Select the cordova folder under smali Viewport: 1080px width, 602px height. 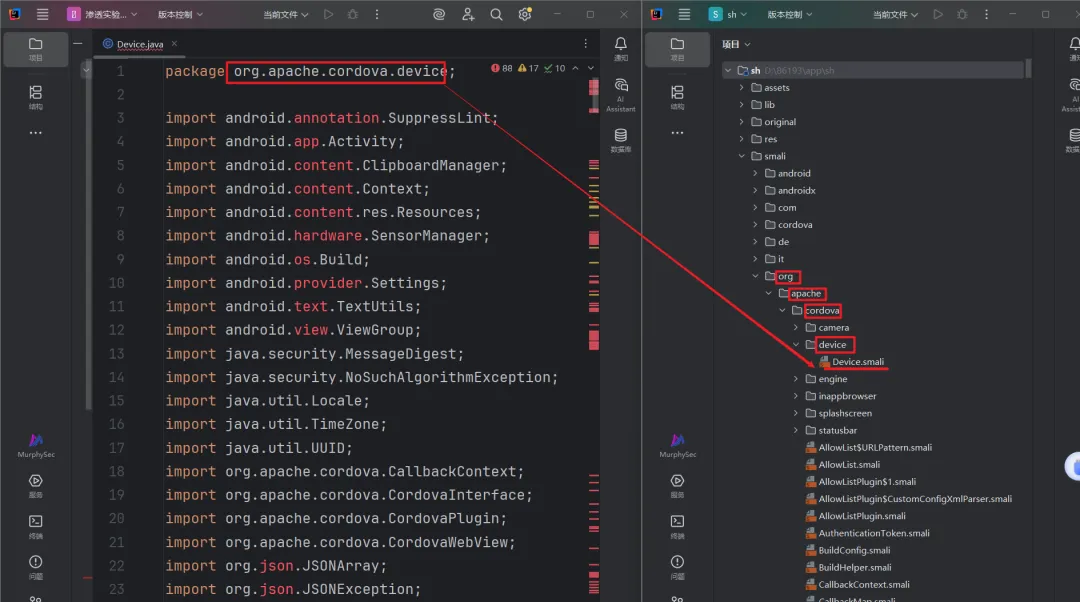[789, 225]
